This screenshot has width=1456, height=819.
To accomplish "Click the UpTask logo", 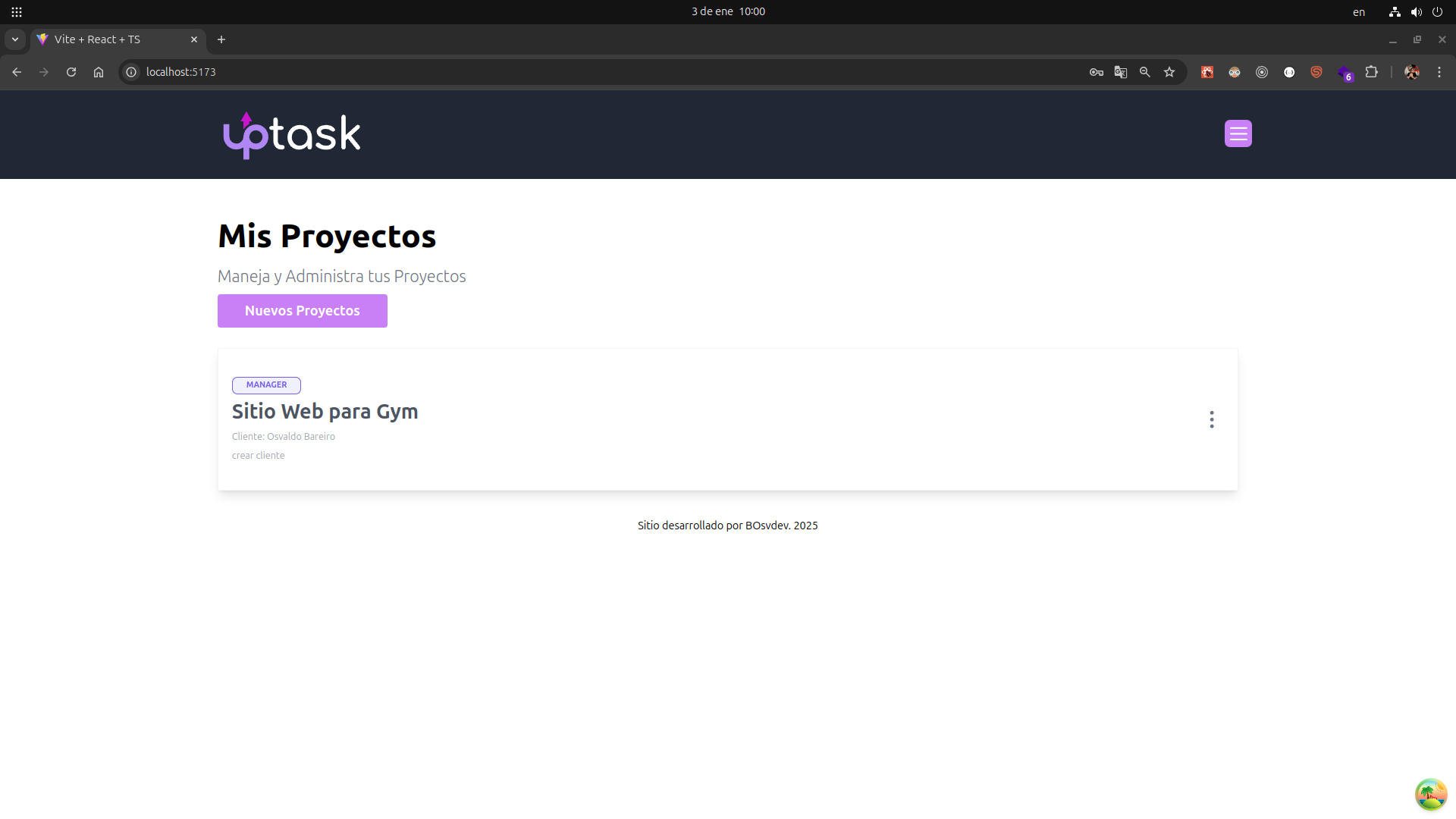I will (x=291, y=134).
